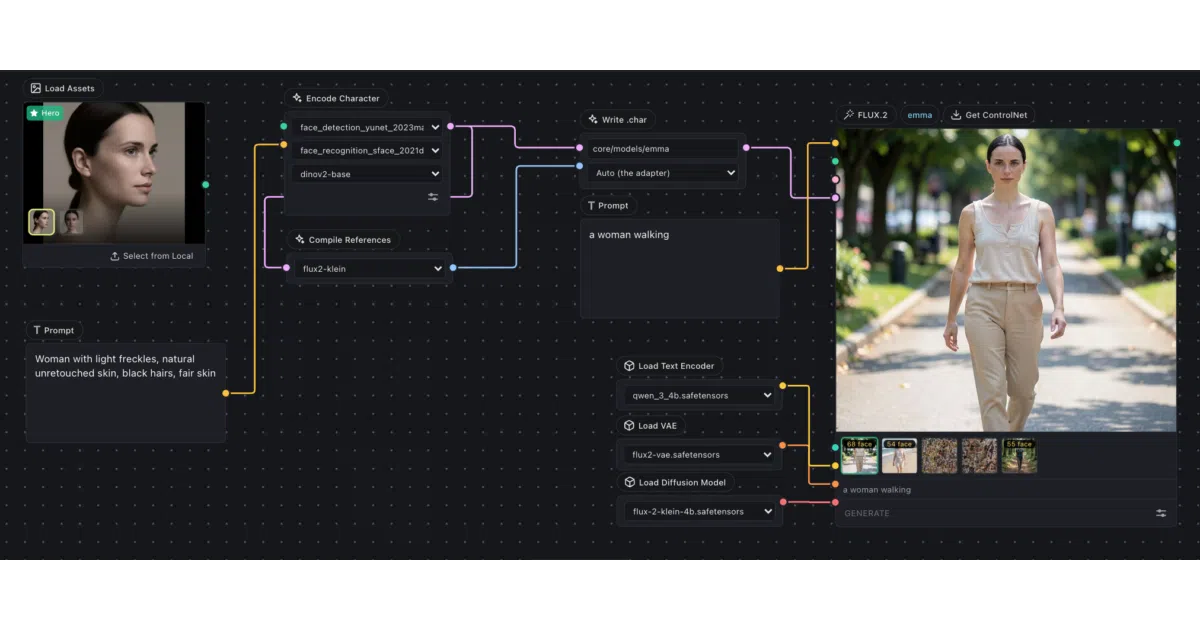Open the qwen_3_4b.safetensors text encoder dropdown
The height and width of the screenshot is (630, 1200).
(699, 395)
